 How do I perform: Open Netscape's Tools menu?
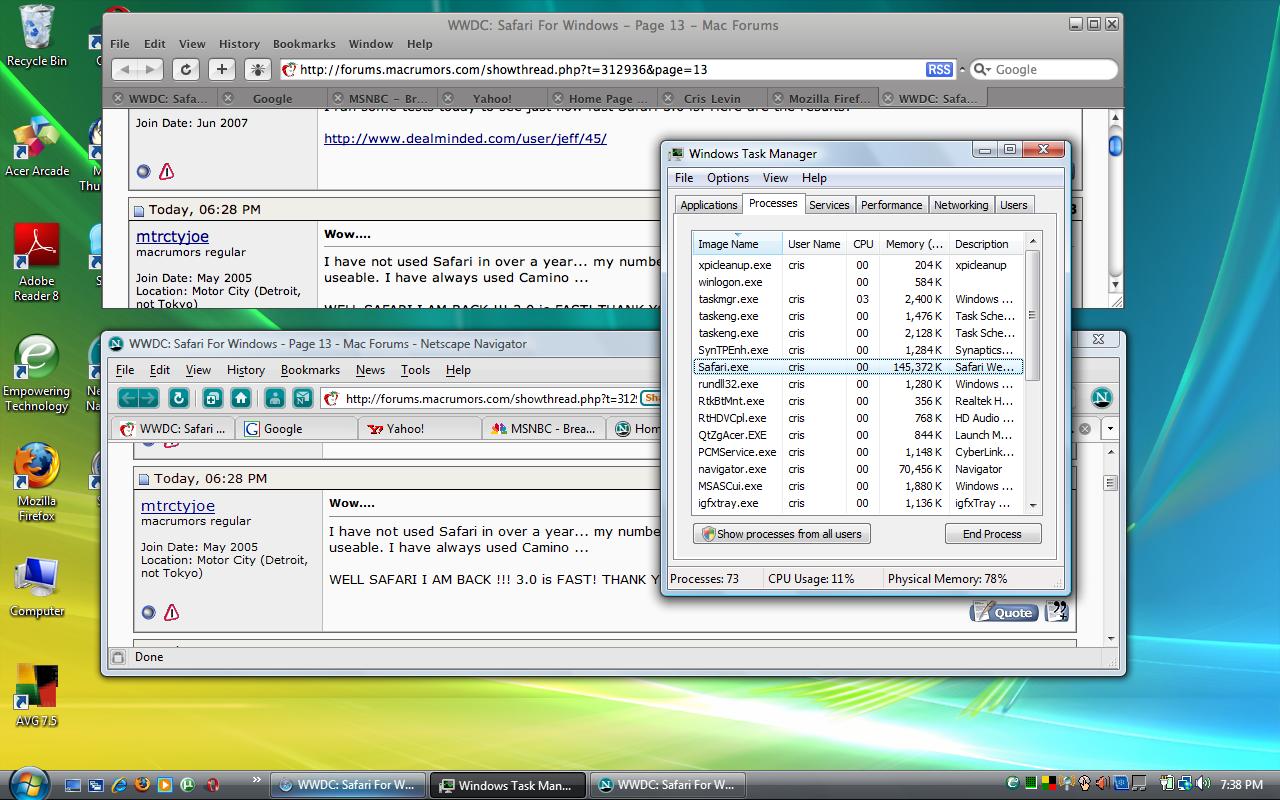[415, 370]
